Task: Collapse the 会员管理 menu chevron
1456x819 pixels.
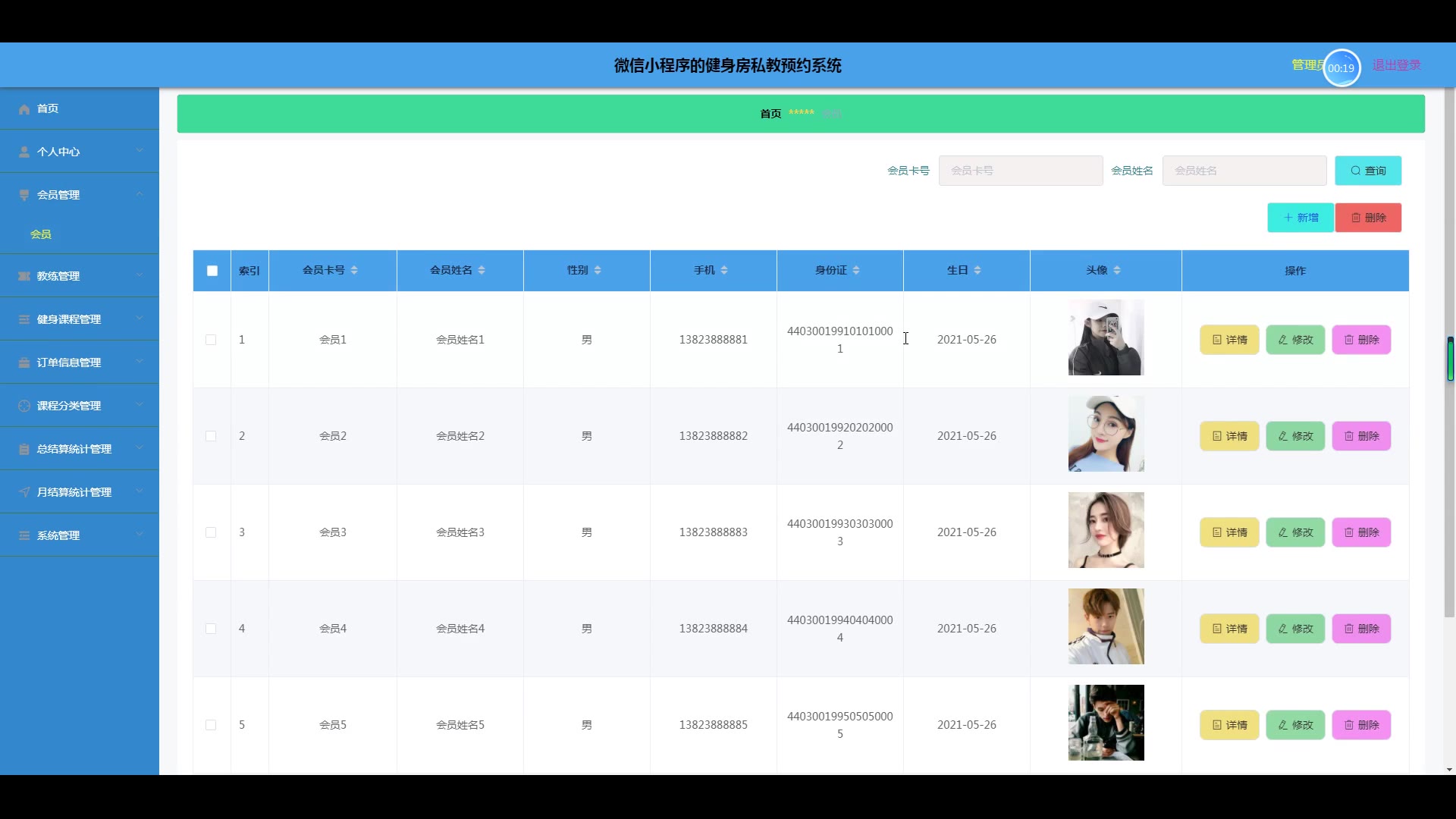Action: [140, 194]
